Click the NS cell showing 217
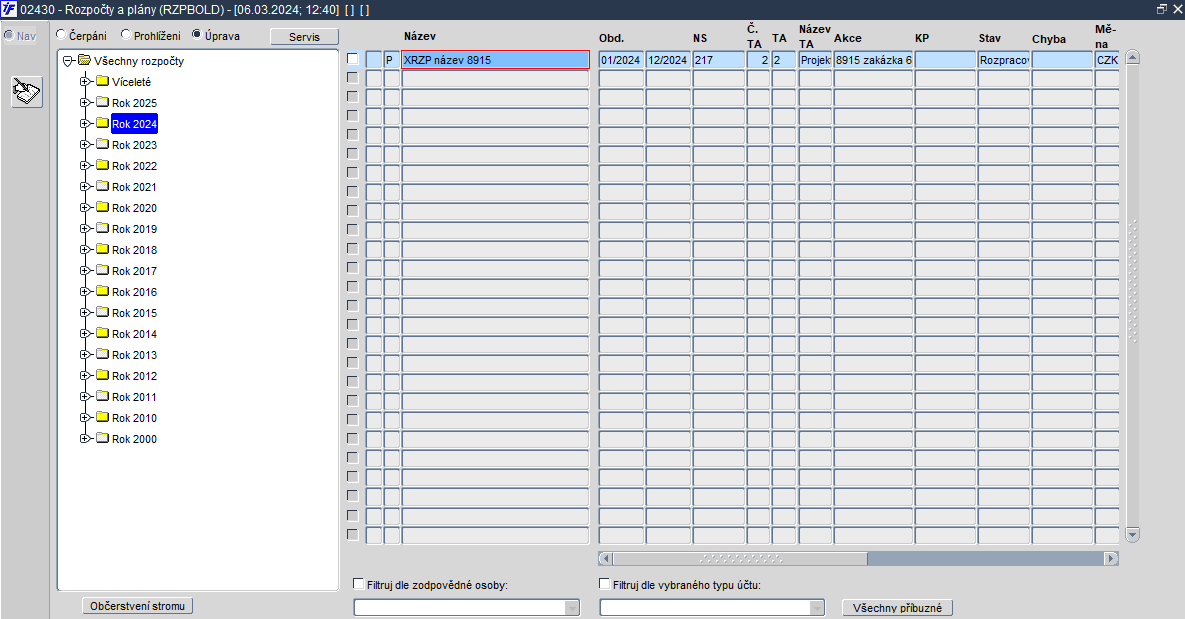The width and height of the screenshot is (1185, 619). 719,60
